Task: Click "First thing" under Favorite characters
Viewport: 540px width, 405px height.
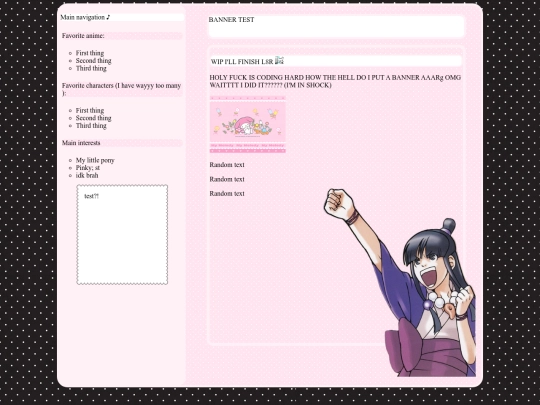Action: [x=90, y=111]
